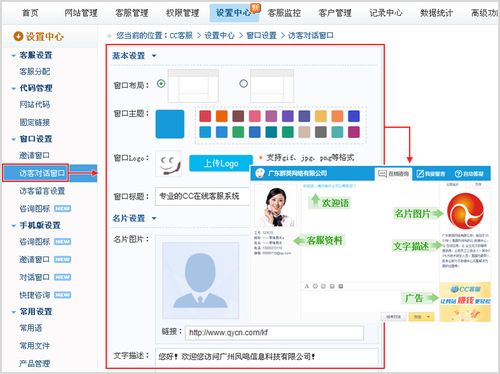Open the 数据统计 top menu tab
The image size is (500, 374).
coord(436,13)
